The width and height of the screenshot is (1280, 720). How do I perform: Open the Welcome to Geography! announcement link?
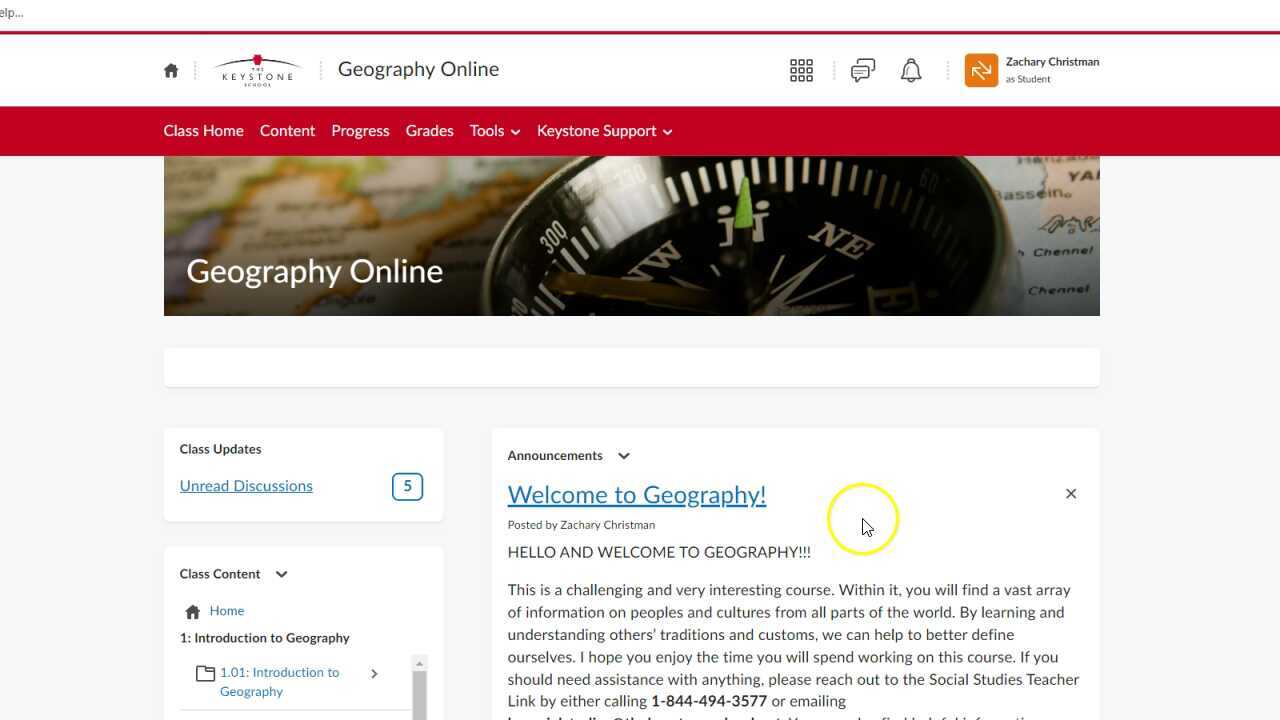pos(637,495)
